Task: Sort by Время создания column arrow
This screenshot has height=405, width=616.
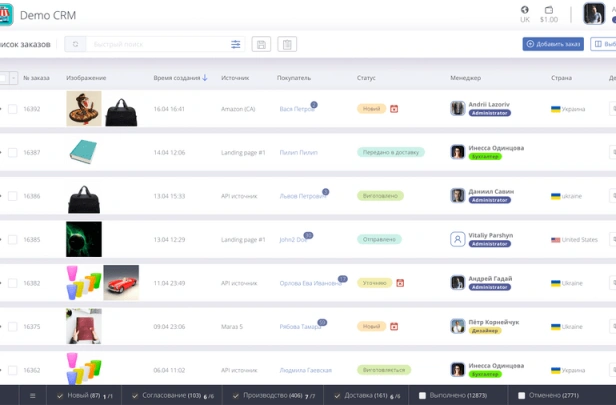Action: point(205,78)
